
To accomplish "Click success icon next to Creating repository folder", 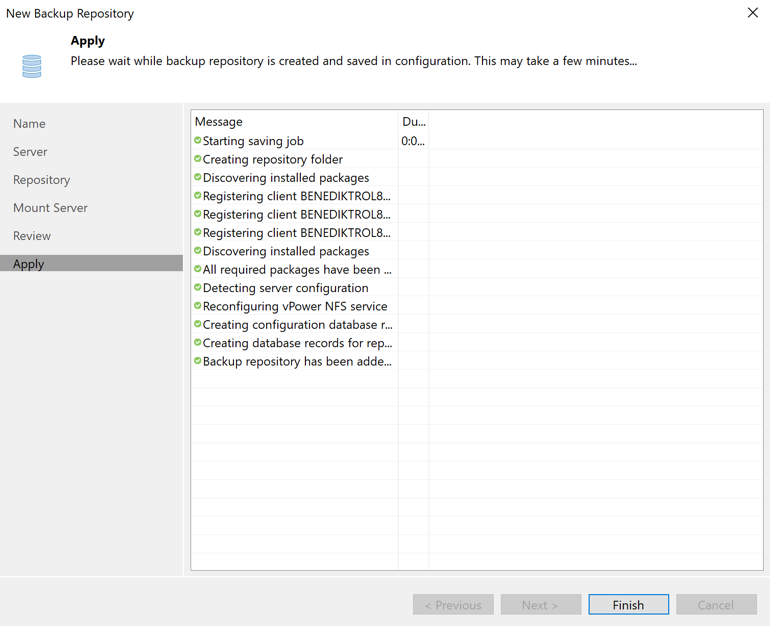I will [x=198, y=159].
